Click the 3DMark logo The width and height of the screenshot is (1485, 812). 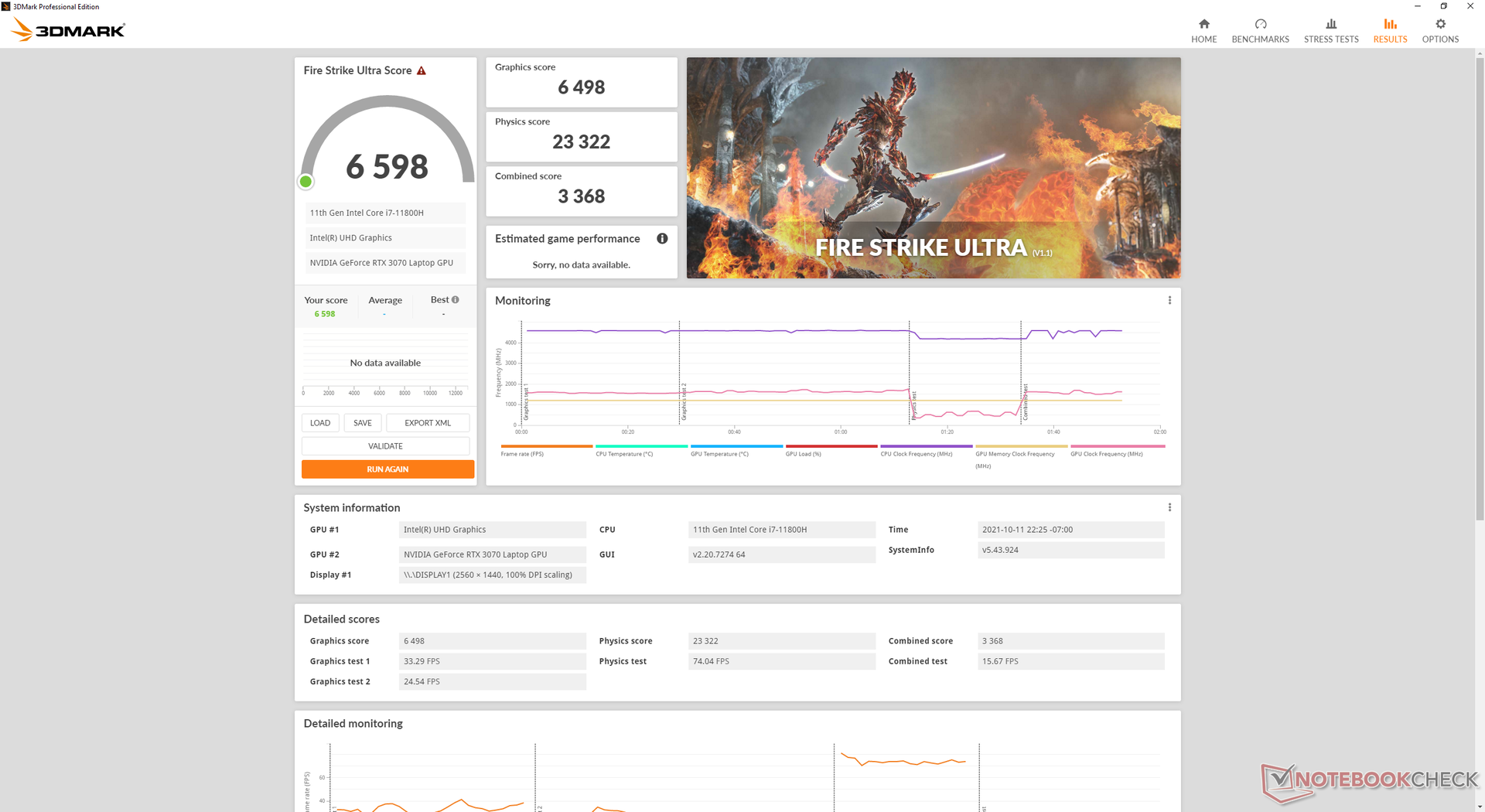68,30
